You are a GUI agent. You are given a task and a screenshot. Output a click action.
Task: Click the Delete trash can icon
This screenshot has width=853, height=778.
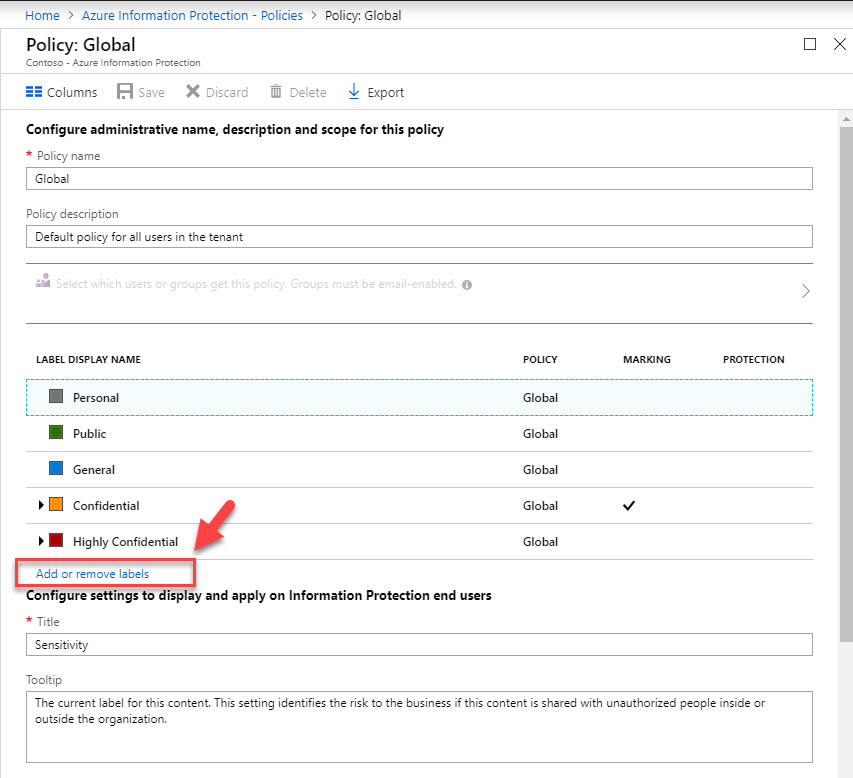[276, 91]
